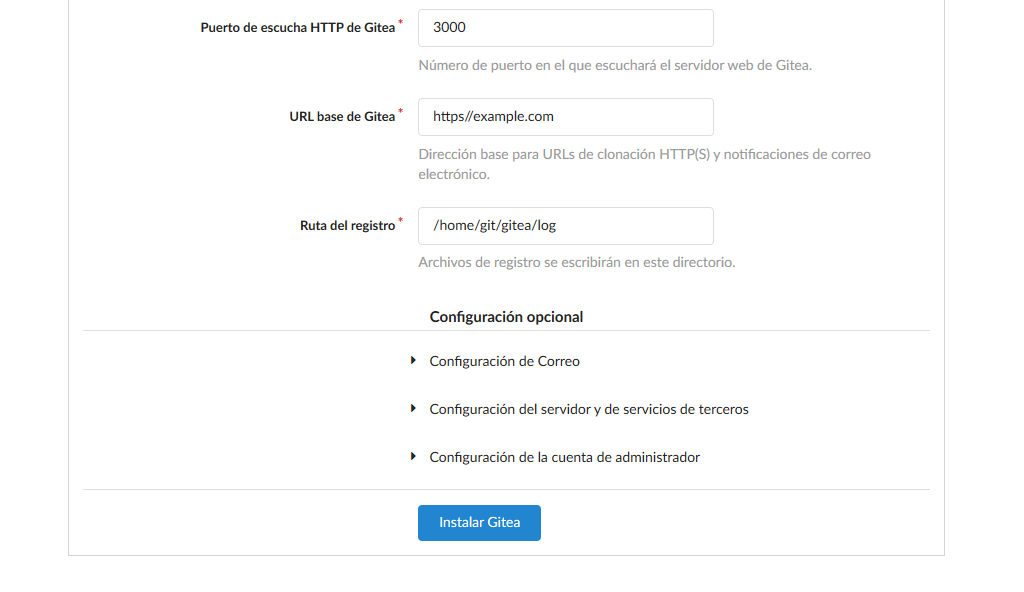Viewport: 1024px width, 592px height.
Task: Open Configuración del servidor y de servicios de terceros
Action: click(588, 409)
